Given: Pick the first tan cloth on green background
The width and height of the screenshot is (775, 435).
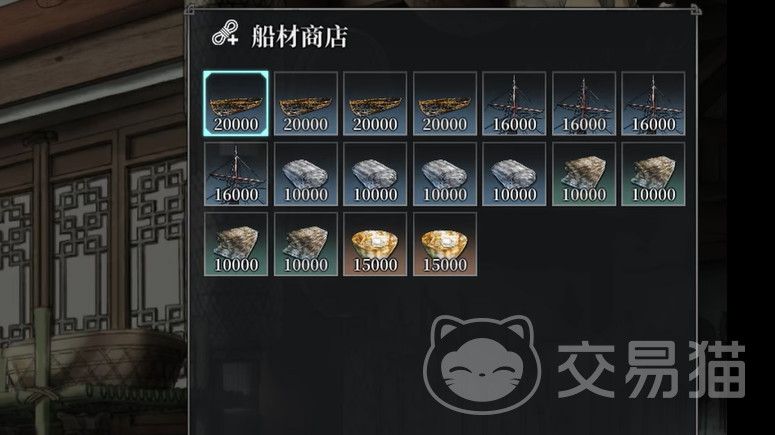Looking at the screenshot, I should [x=584, y=174].
